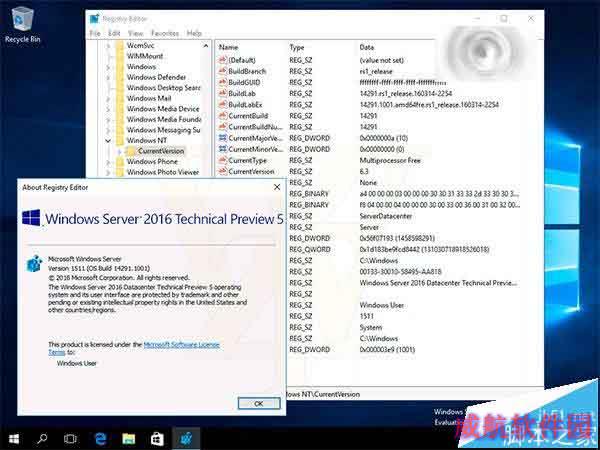
Task: Select the CurrentMinorVe... DWORD icon
Action: pyautogui.click(x=223, y=149)
